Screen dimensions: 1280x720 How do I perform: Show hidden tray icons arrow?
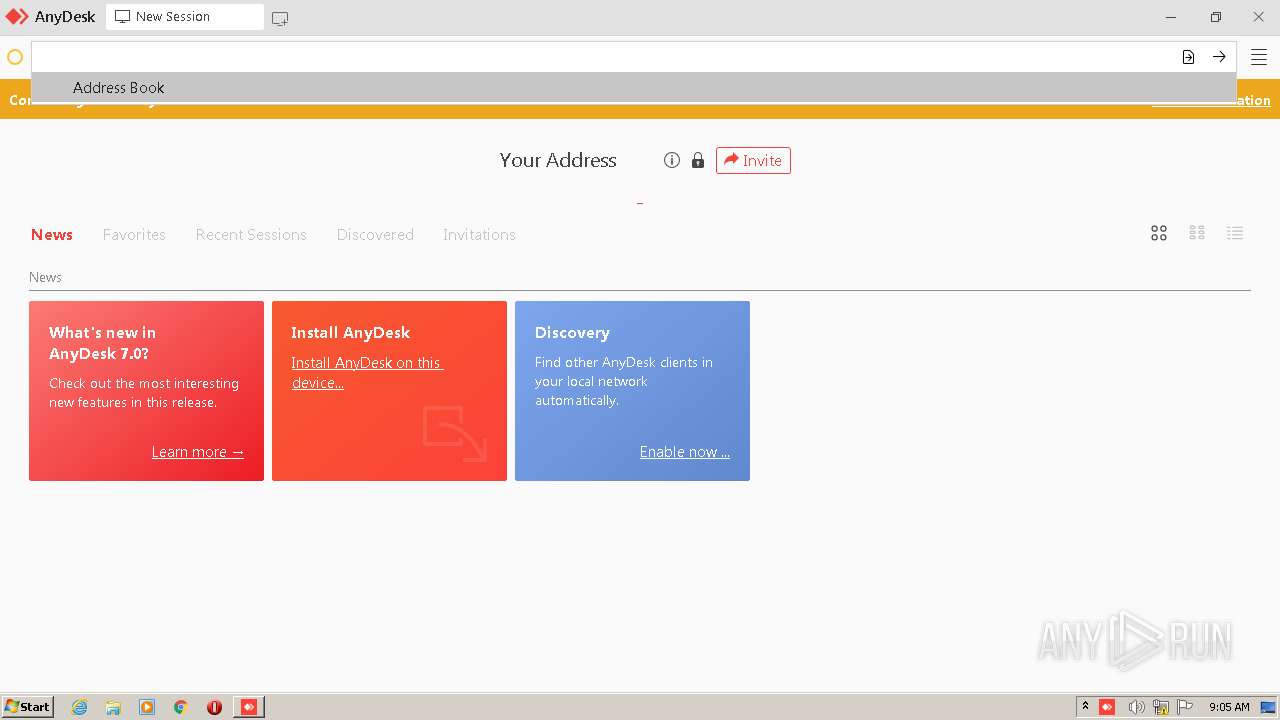pos(1085,707)
